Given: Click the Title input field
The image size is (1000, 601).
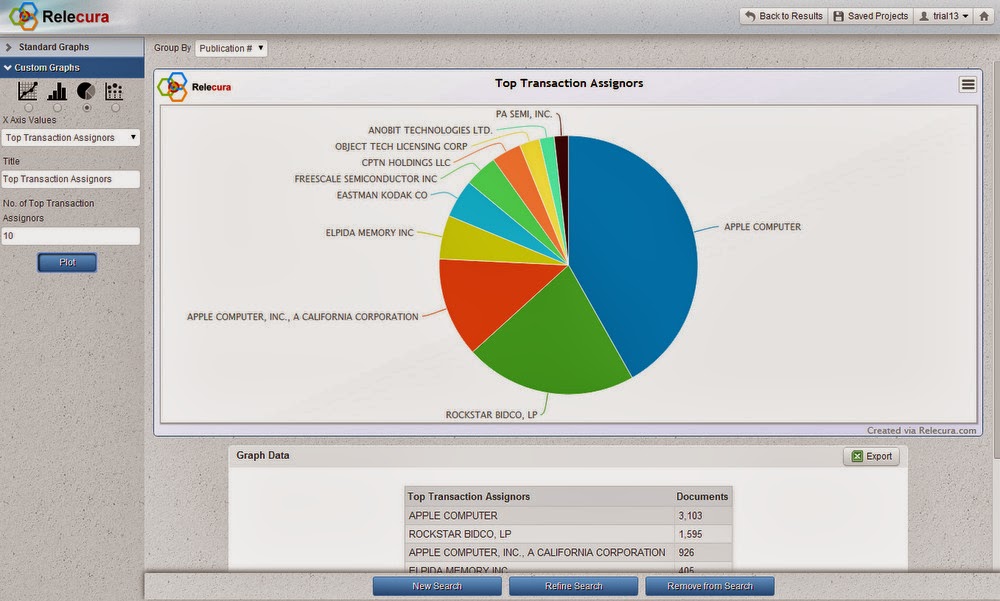Looking at the screenshot, I should tap(70, 179).
